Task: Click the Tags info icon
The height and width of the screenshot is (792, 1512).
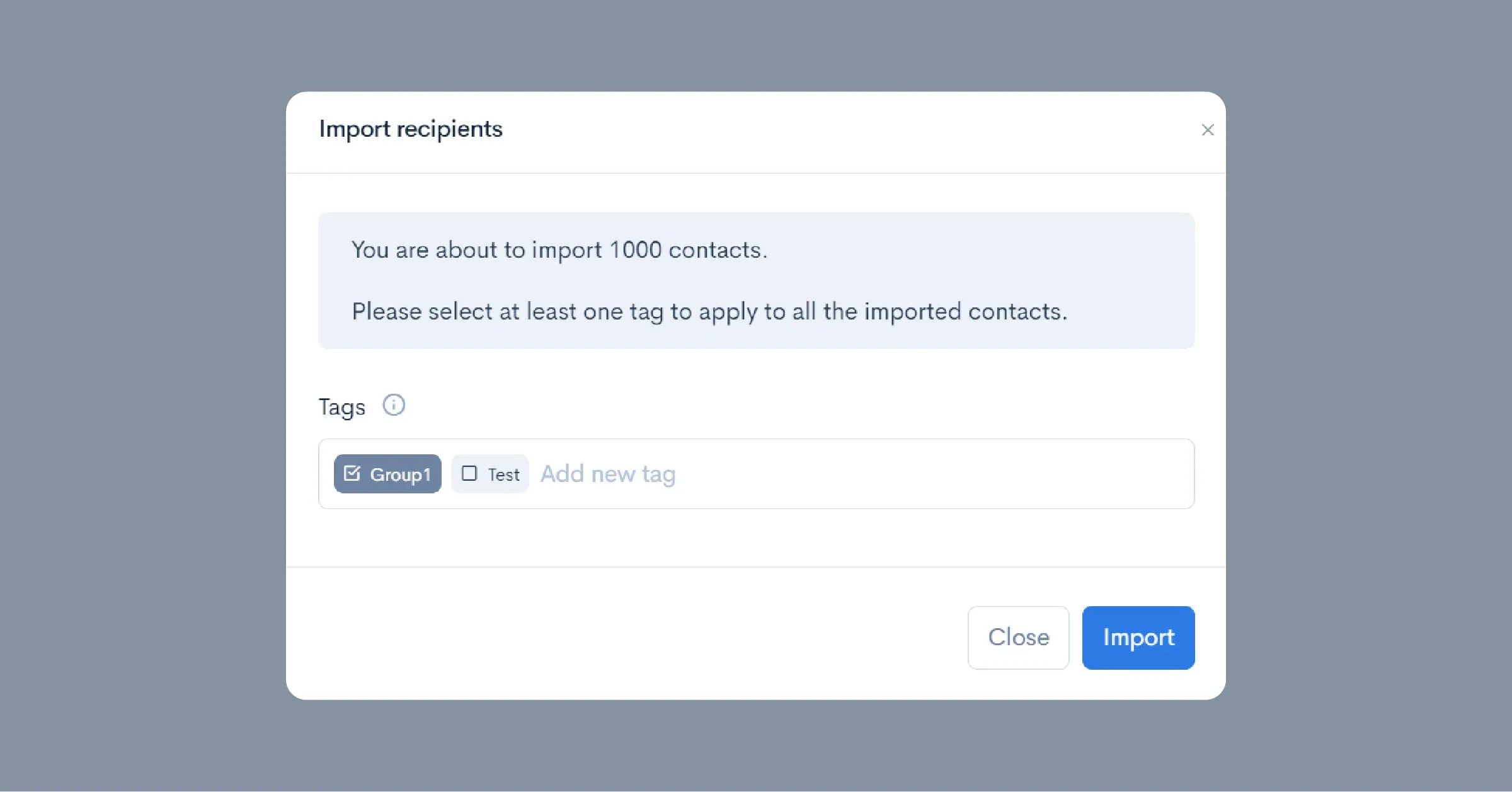Action: click(x=394, y=405)
